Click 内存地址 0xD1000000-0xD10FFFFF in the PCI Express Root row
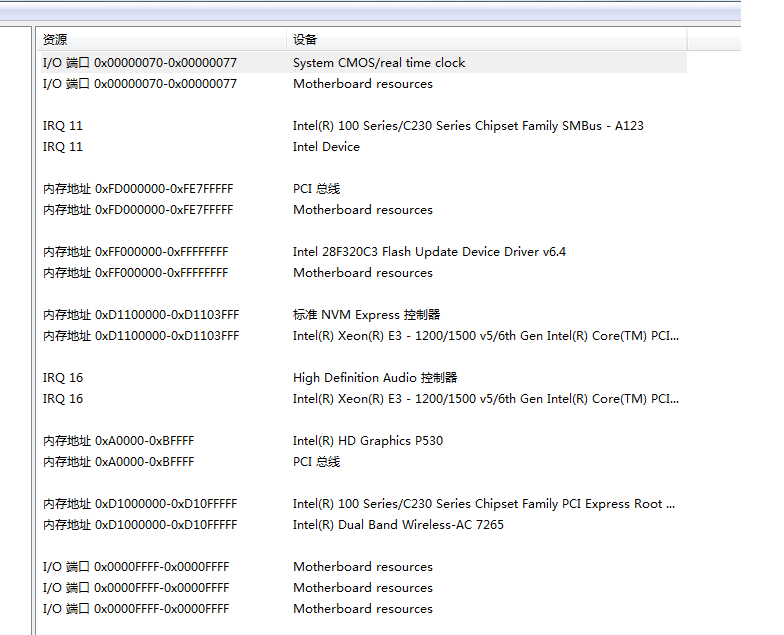The width and height of the screenshot is (784, 635). 140,504
